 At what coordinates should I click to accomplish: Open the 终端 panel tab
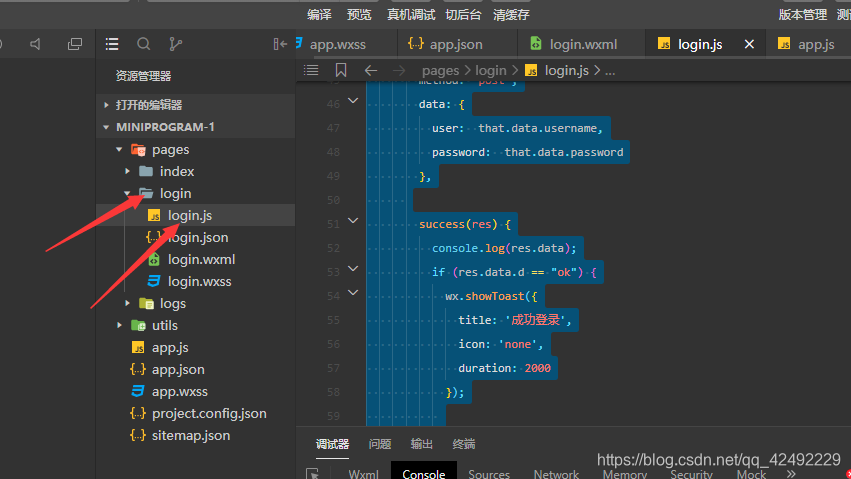463,444
